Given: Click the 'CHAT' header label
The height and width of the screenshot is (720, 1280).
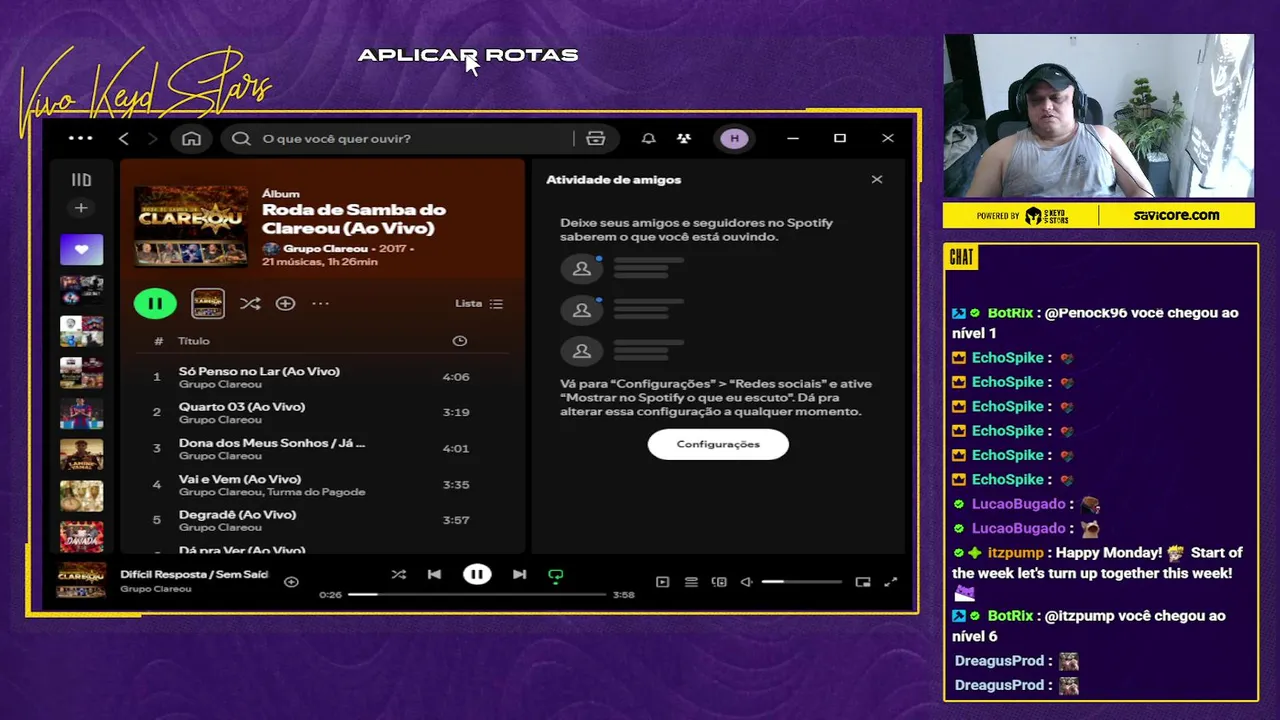Looking at the screenshot, I should [962, 258].
